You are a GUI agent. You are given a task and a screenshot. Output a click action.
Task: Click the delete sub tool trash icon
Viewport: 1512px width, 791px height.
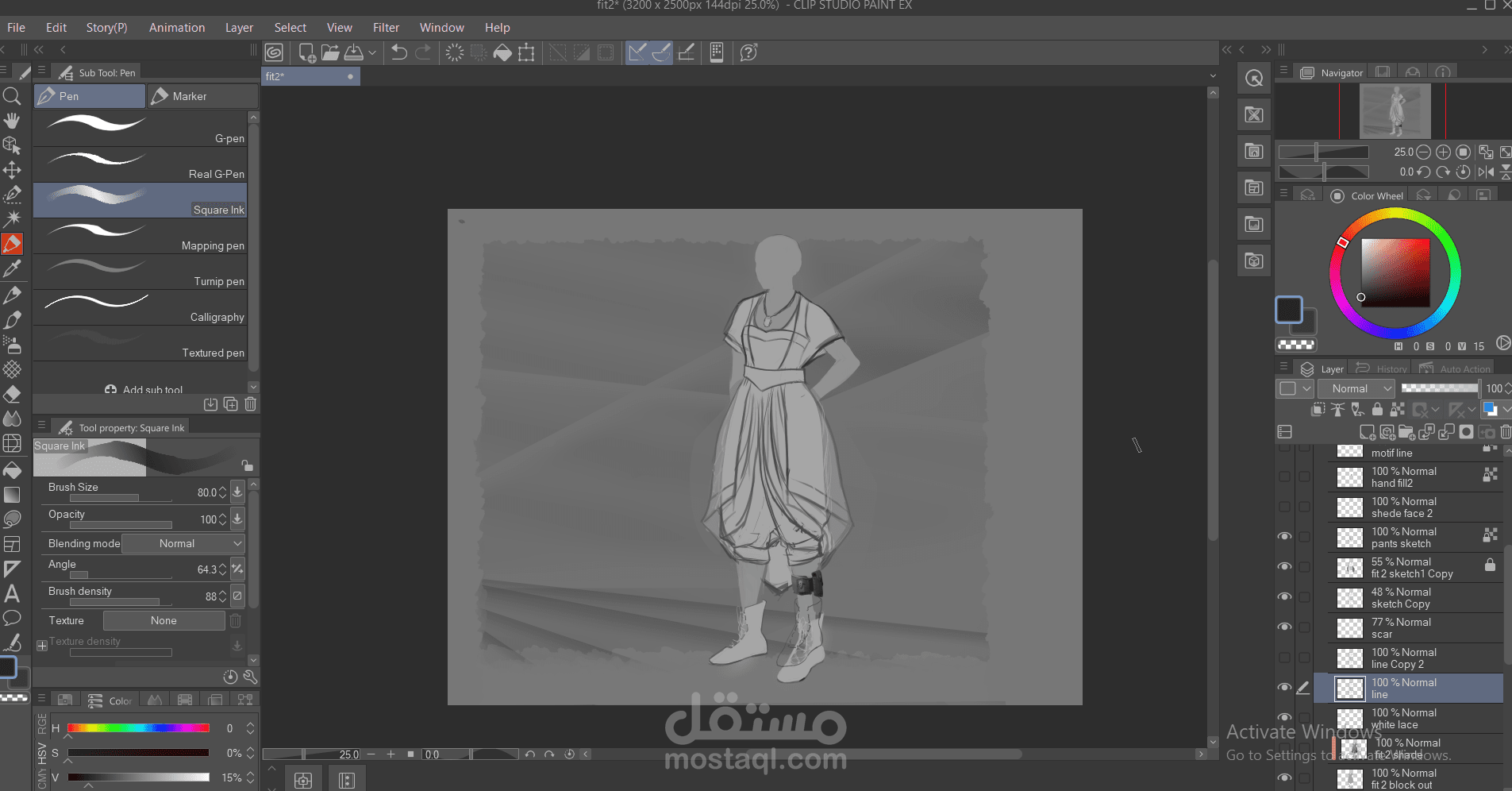point(251,404)
